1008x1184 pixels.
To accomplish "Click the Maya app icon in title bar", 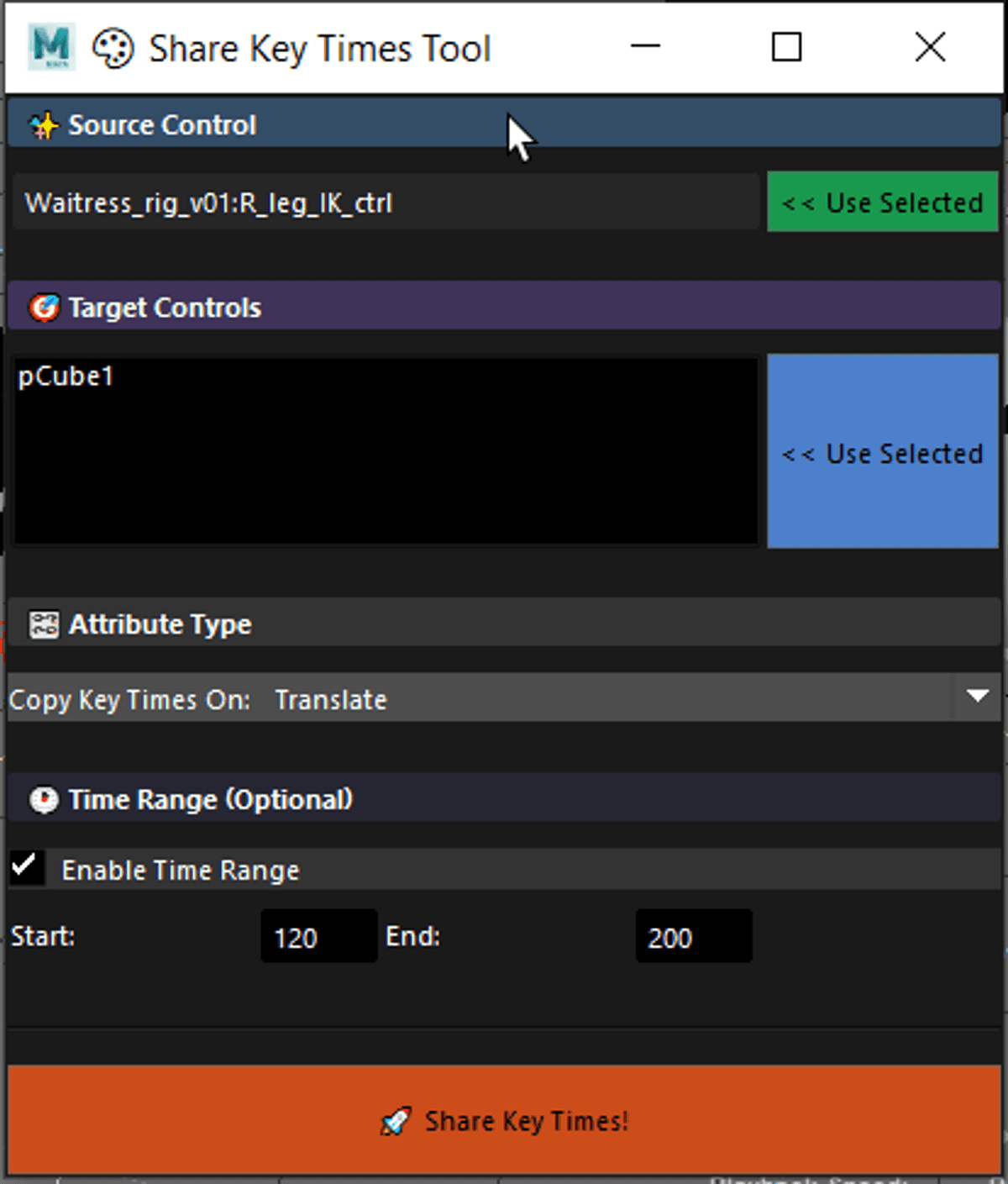I will tap(50, 47).
